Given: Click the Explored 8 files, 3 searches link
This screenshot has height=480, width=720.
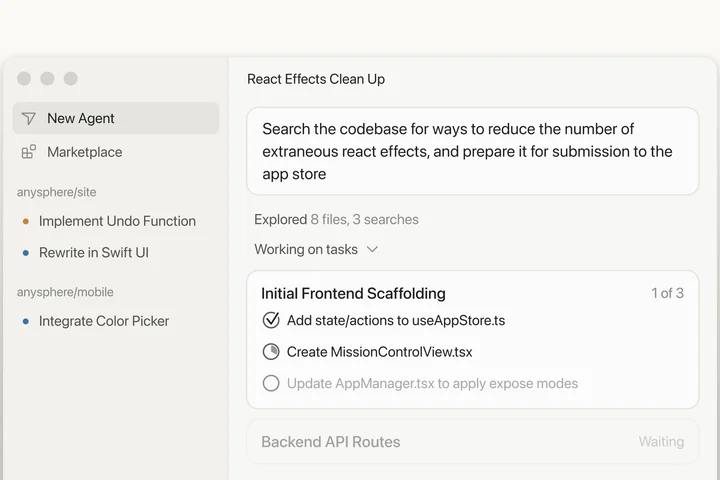Looking at the screenshot, I should 336,219.
